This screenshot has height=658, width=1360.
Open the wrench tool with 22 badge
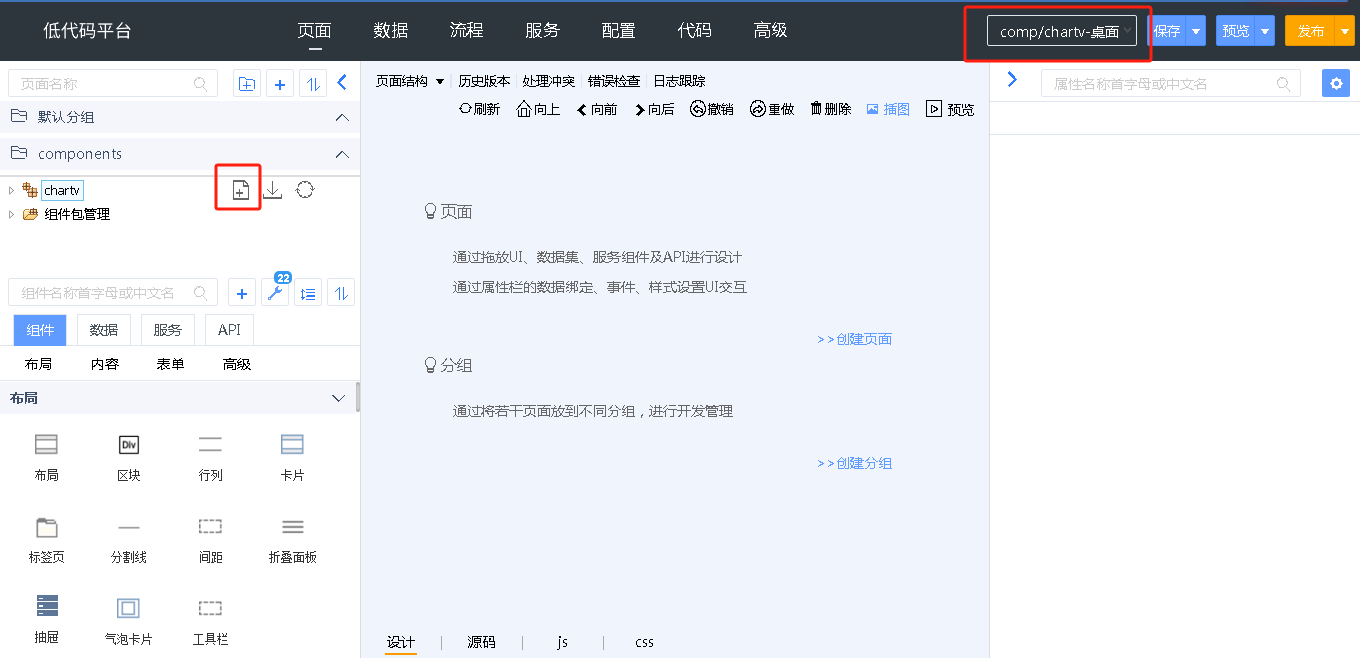275,293
